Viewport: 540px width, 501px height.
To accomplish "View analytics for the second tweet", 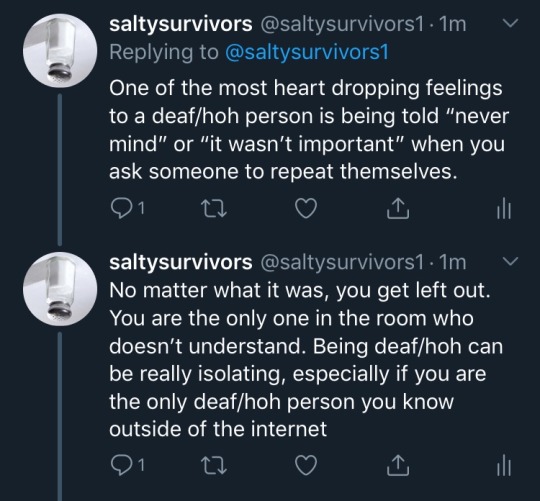I will pyautogui.click(x=504, y=465).
